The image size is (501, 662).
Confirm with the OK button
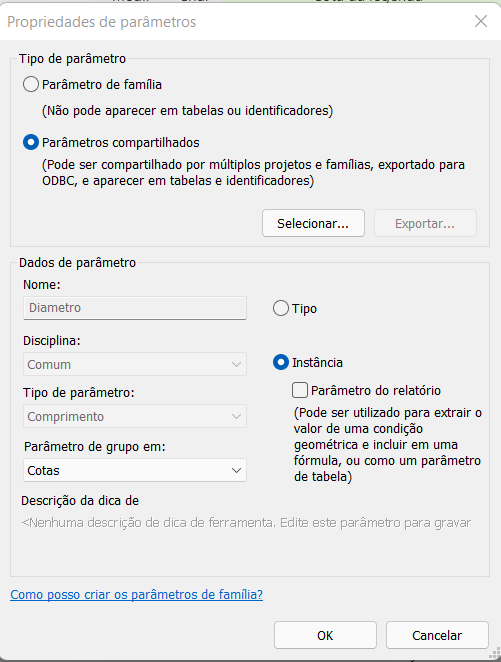(x=325, y=635)
